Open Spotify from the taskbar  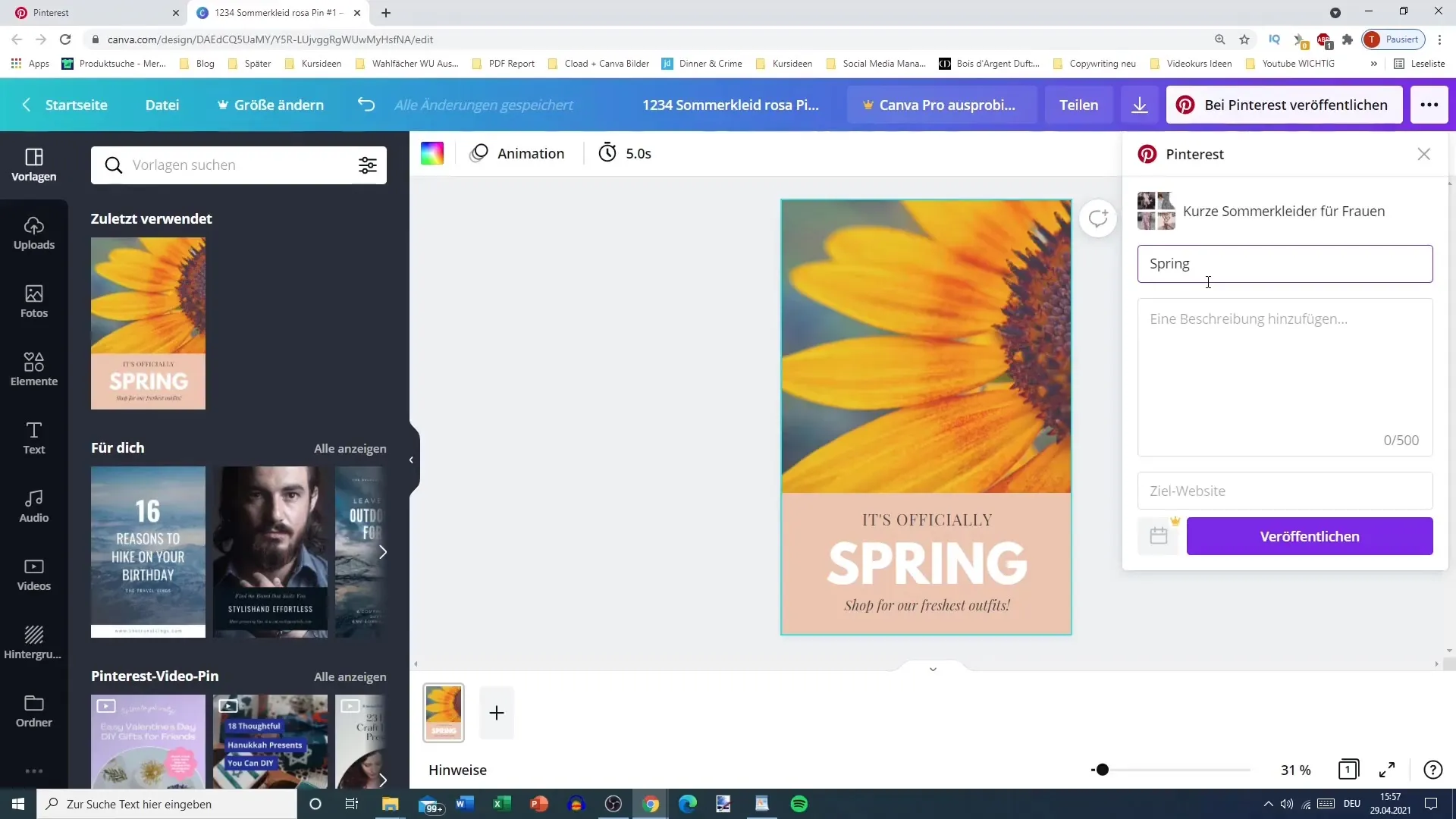coord(799,804)
